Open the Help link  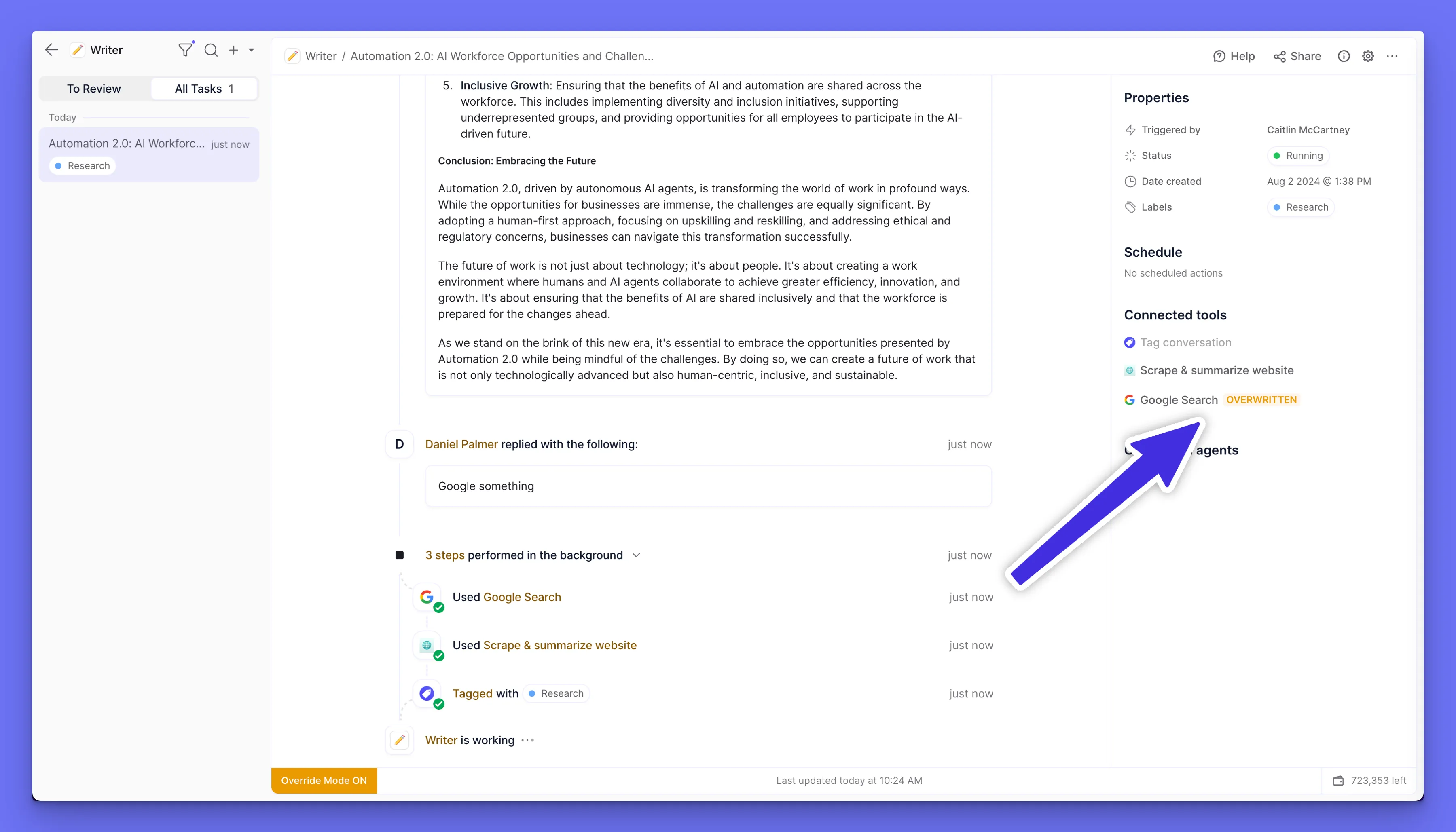click(x=1234, y=56)
